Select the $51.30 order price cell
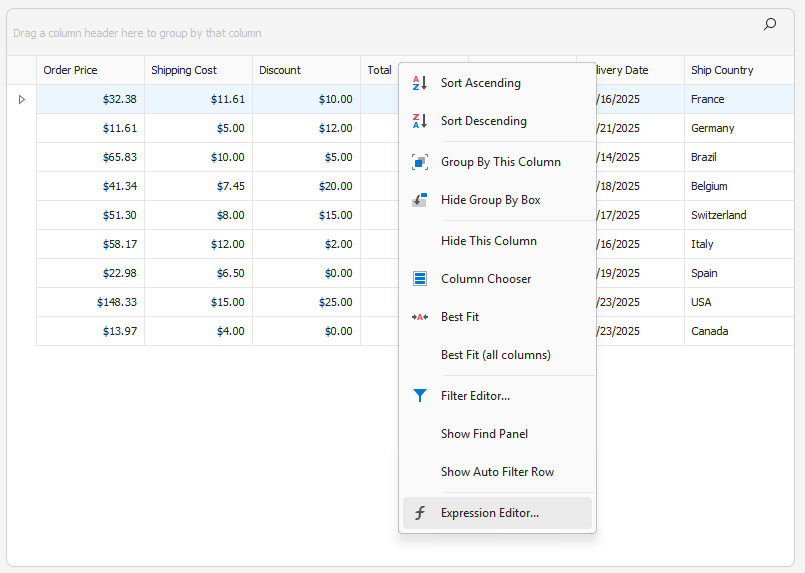 90,215
